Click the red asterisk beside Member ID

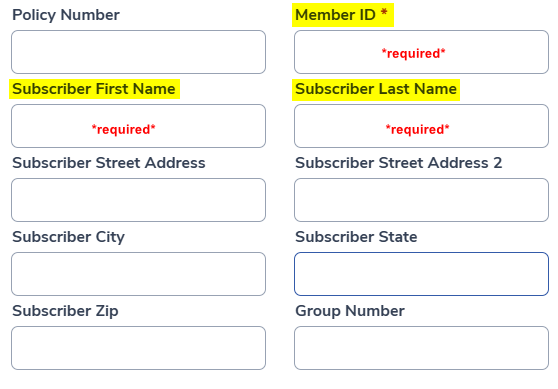[384, 12]
